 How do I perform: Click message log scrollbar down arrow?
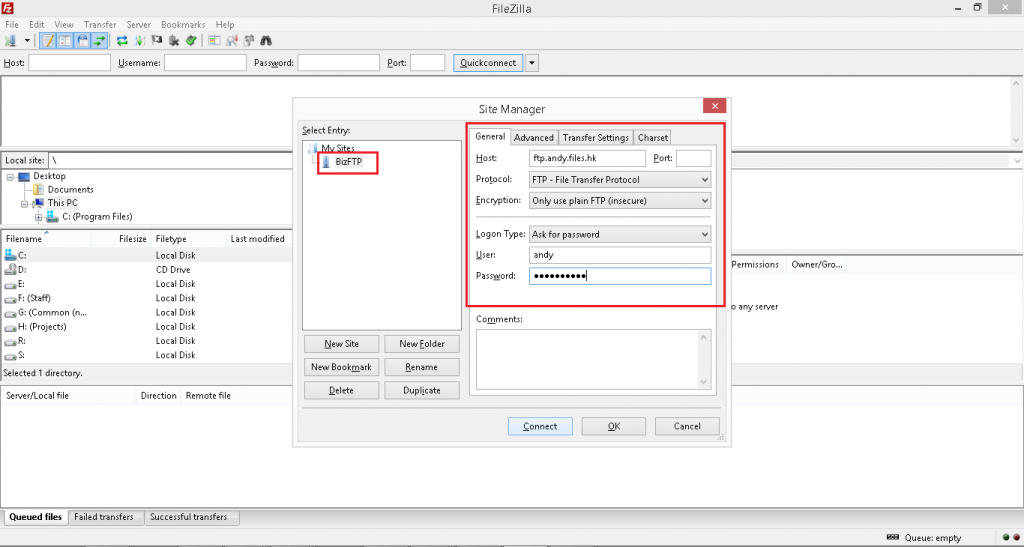[x=1016, y=140]
